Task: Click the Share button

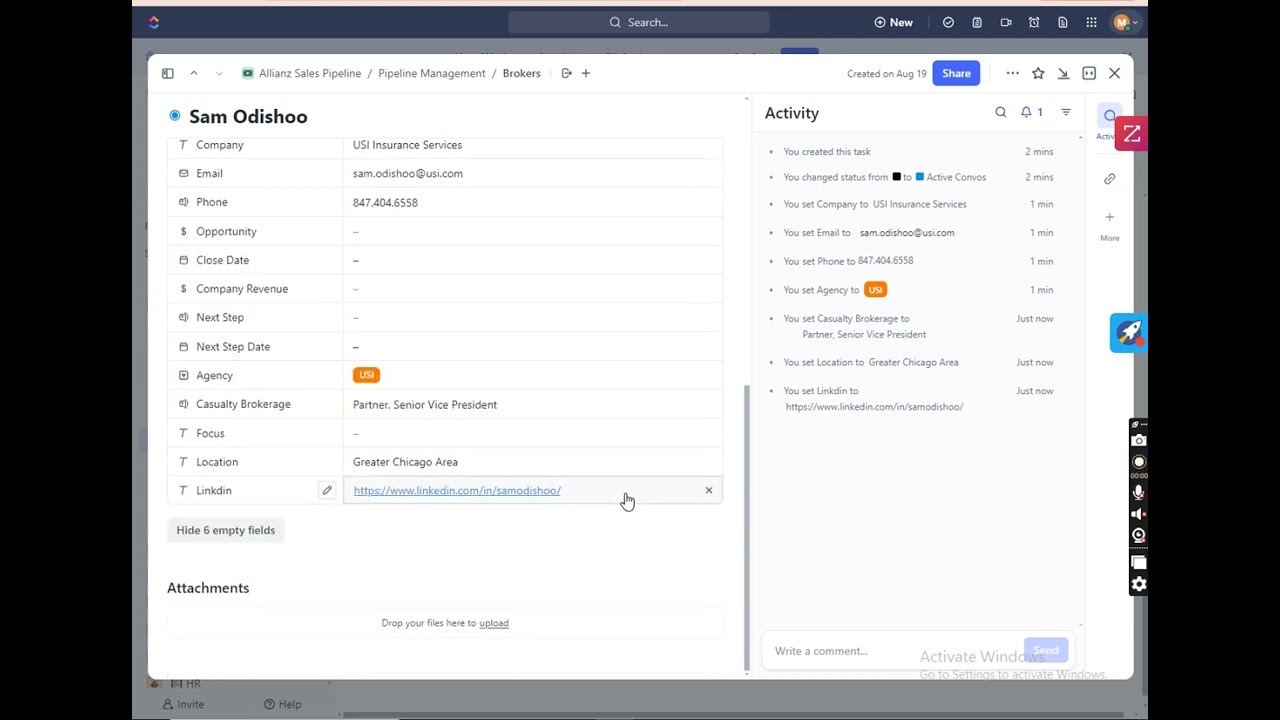Action: (956, 73)
